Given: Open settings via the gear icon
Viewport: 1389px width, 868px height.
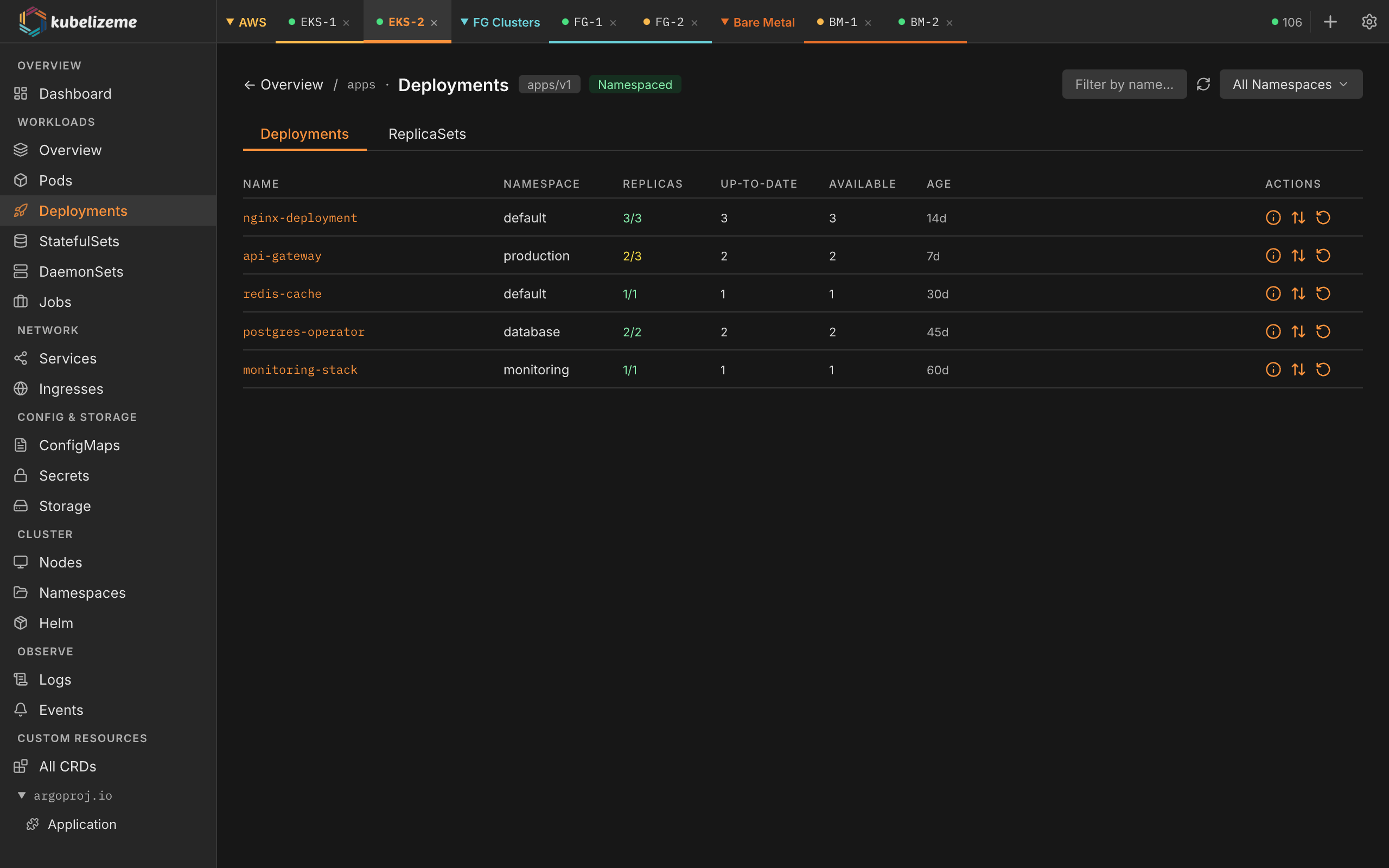Looking at the screenshot, I should pyautogui.click(x=1370, y=22).
